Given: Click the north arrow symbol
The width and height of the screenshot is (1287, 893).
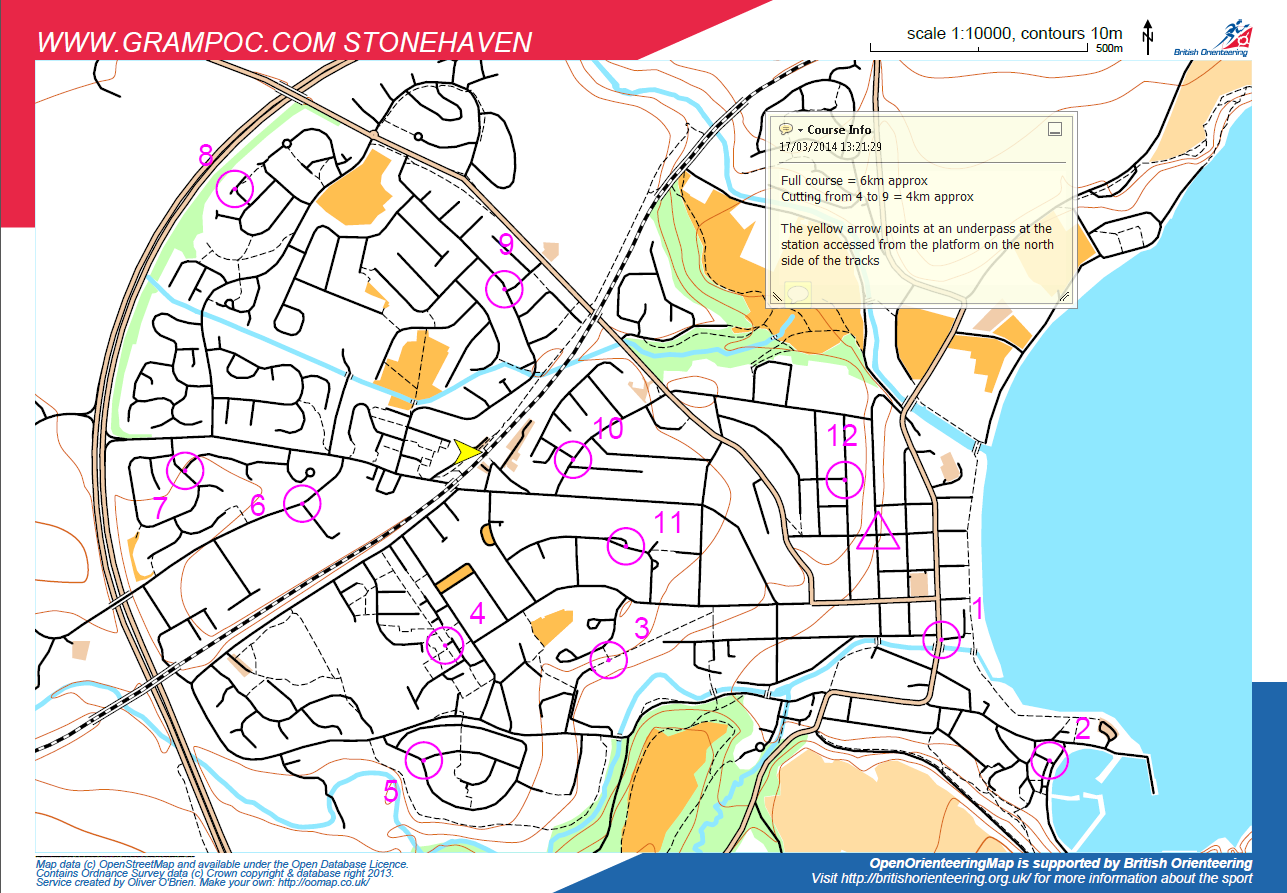Looking at the screenshot, I should tap(1148, 35).
